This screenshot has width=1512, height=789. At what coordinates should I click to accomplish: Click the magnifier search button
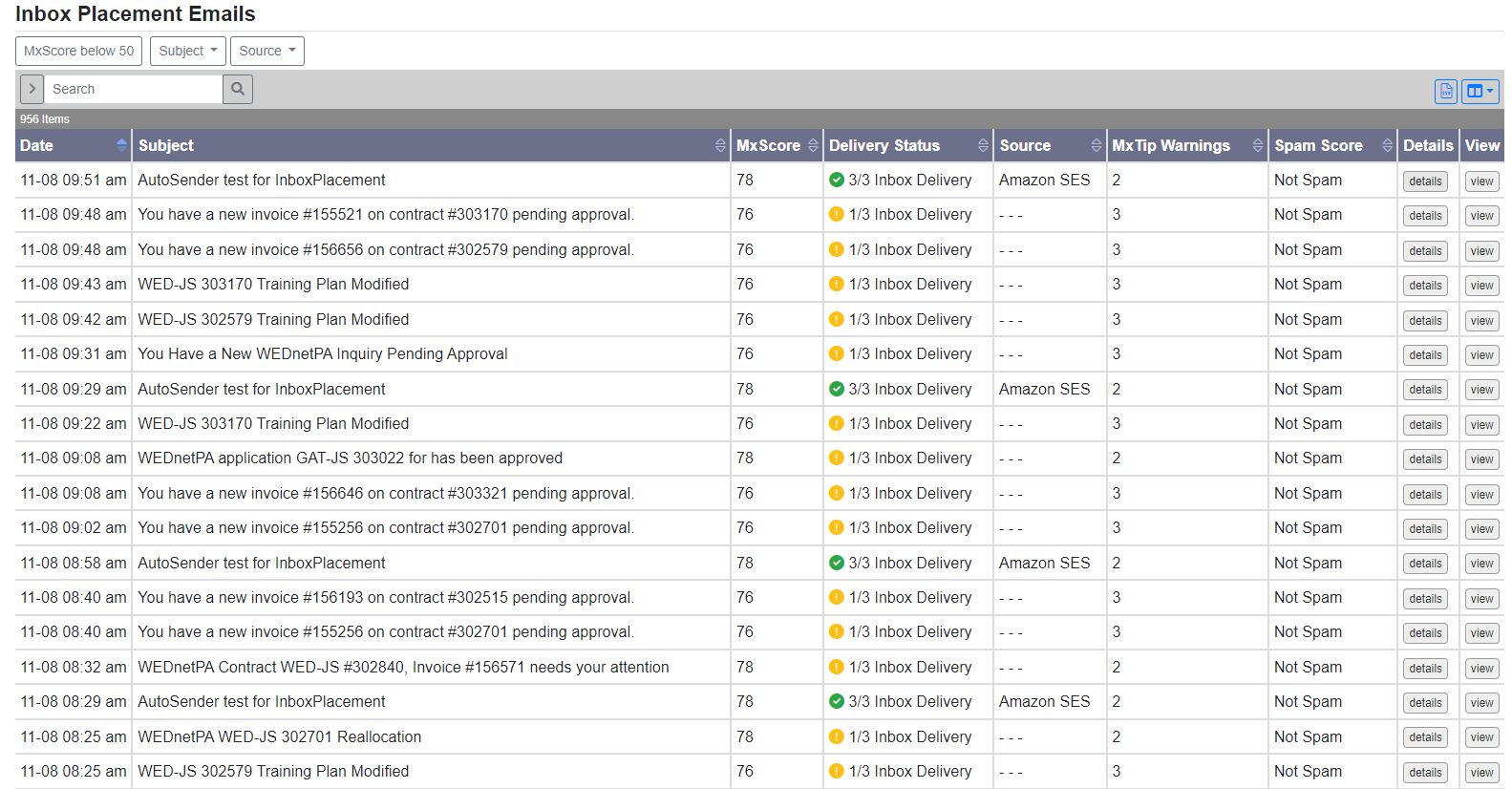(x=238, y=89)
